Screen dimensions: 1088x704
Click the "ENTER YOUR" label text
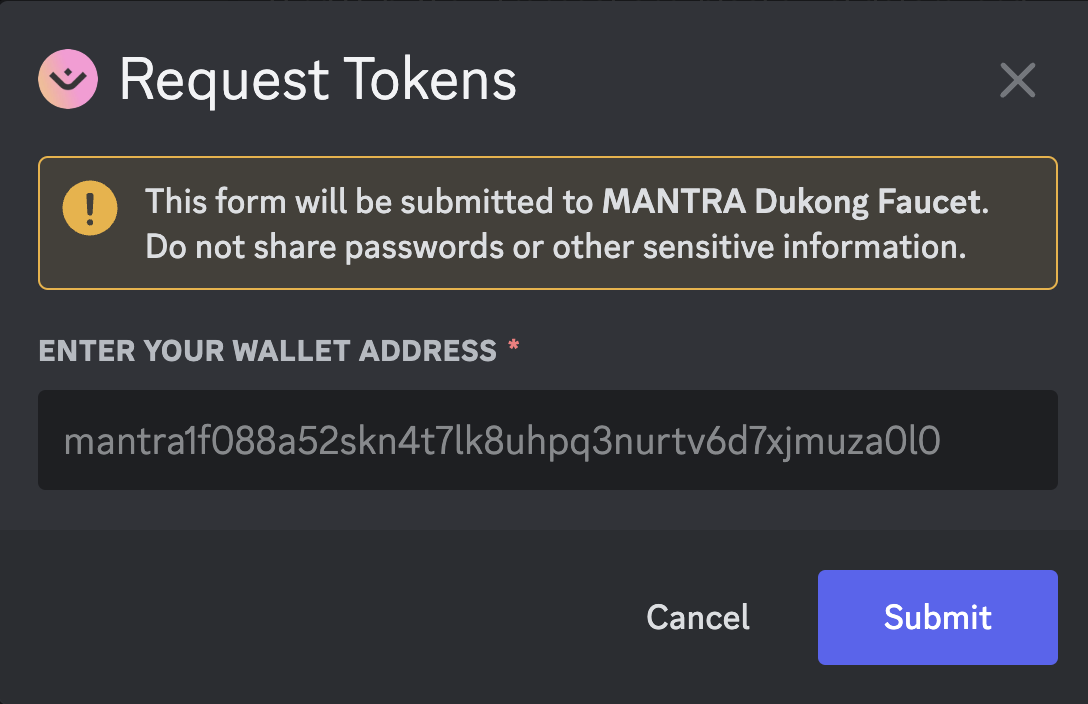tap(133, 351)
